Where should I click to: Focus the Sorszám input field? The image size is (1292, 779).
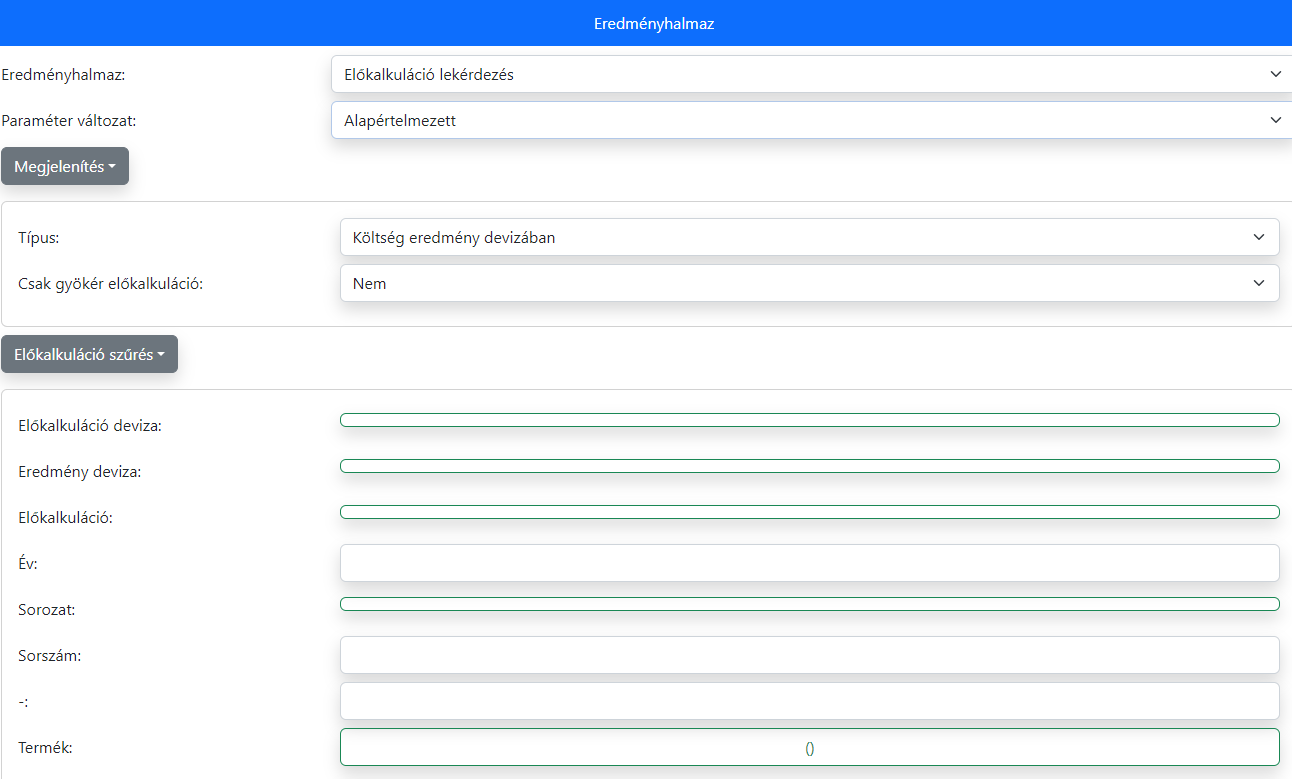810,655
